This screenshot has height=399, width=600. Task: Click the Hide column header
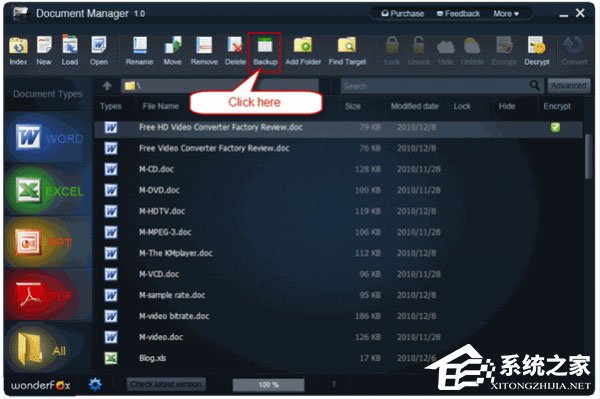[x=507, y=106]
